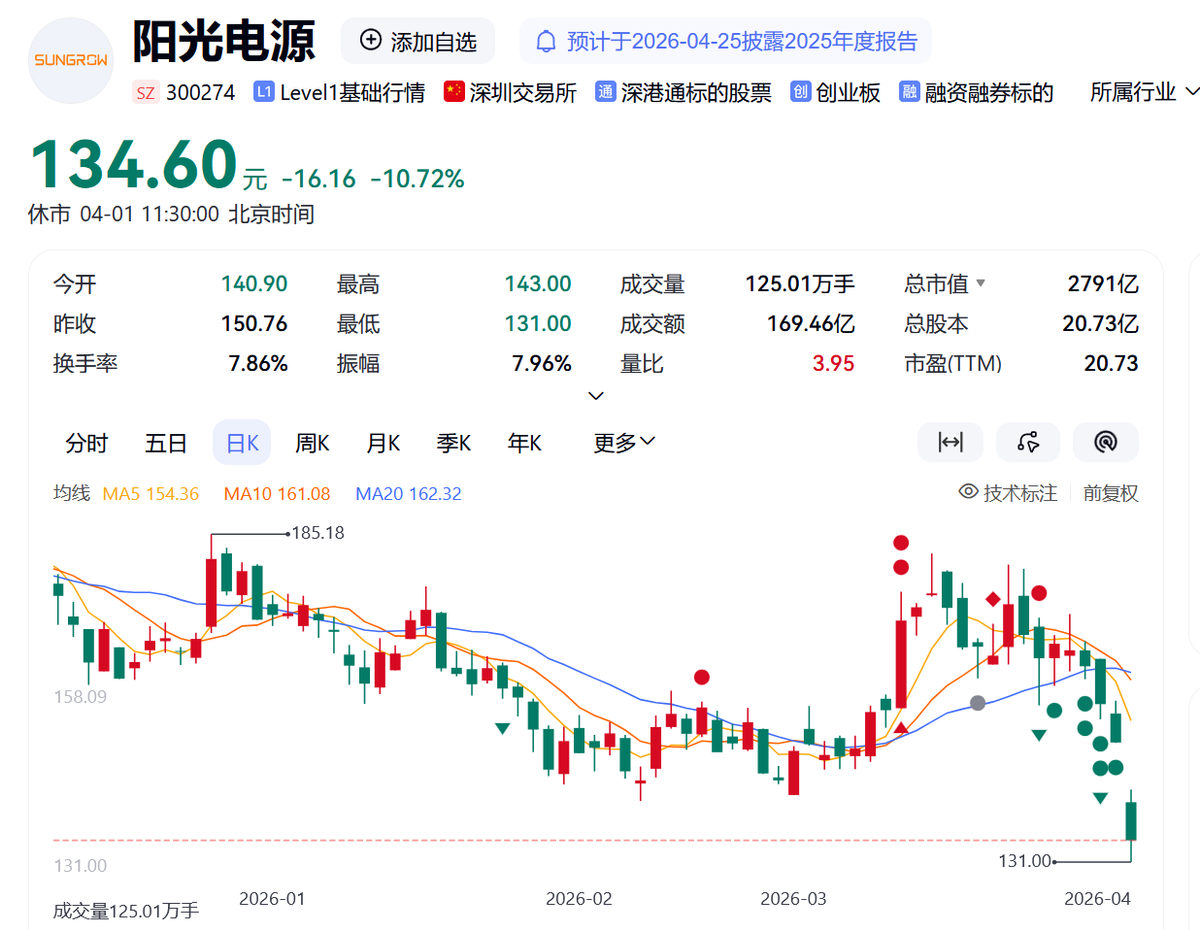Click the red diamond chart marker
This screenshot has height=930, width=1200.
993,599
